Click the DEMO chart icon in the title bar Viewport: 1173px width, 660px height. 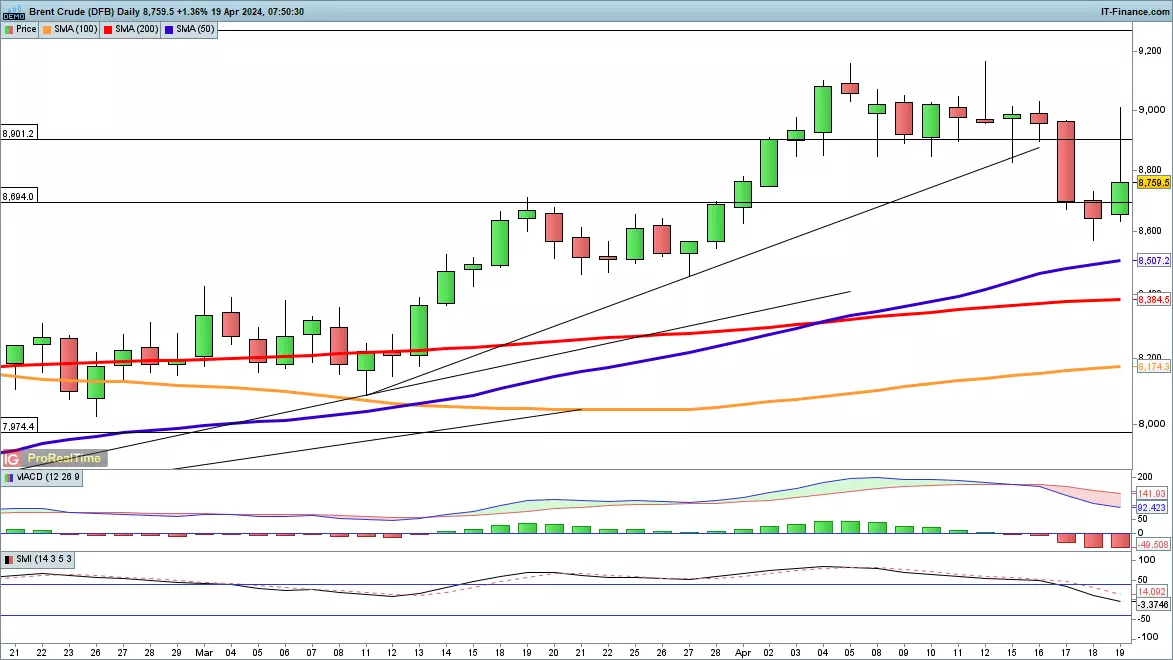[13, 12]
